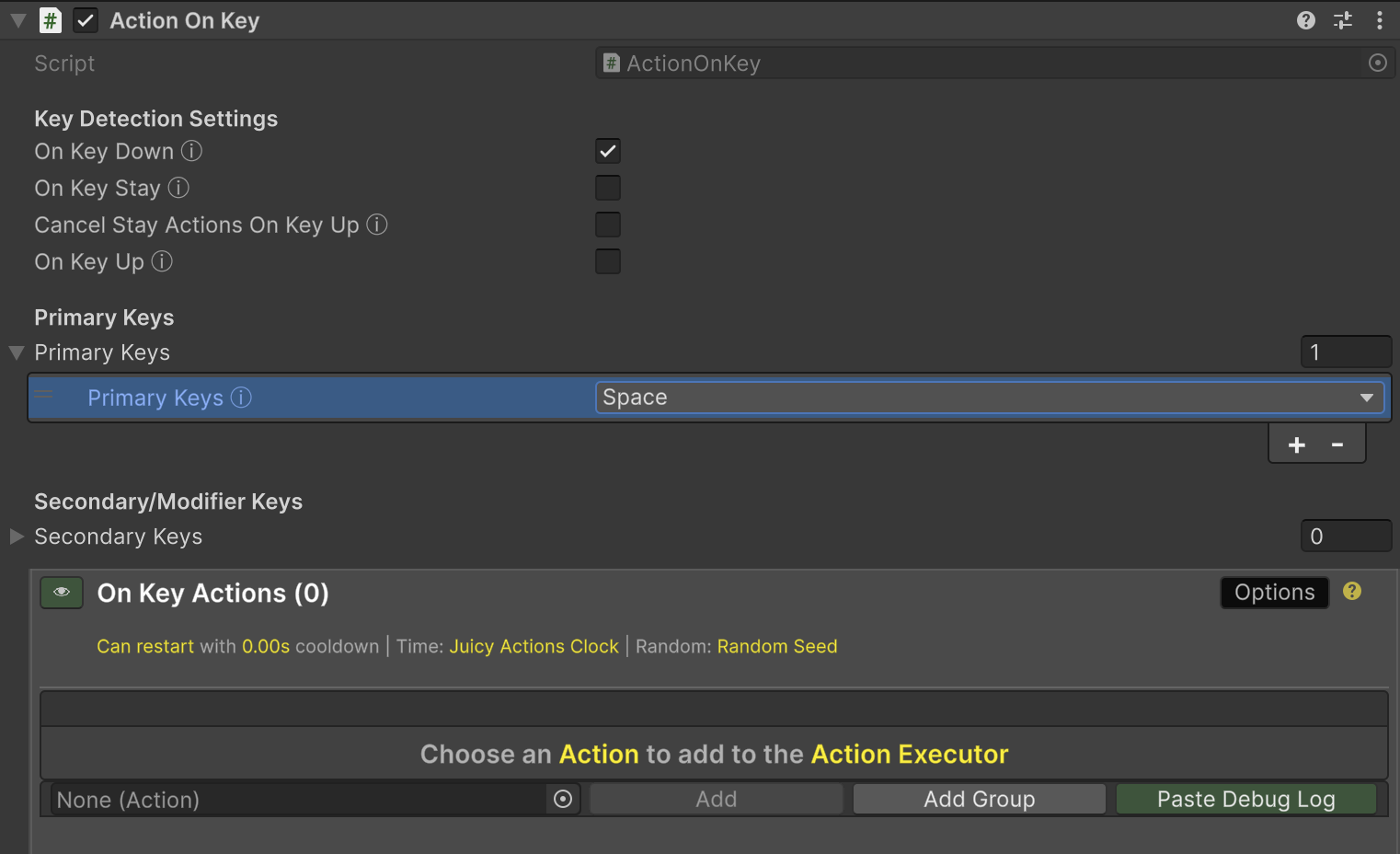Open the component three-dot context menu
This screenshot has width=1400, height=854.
click(1379, 20)
